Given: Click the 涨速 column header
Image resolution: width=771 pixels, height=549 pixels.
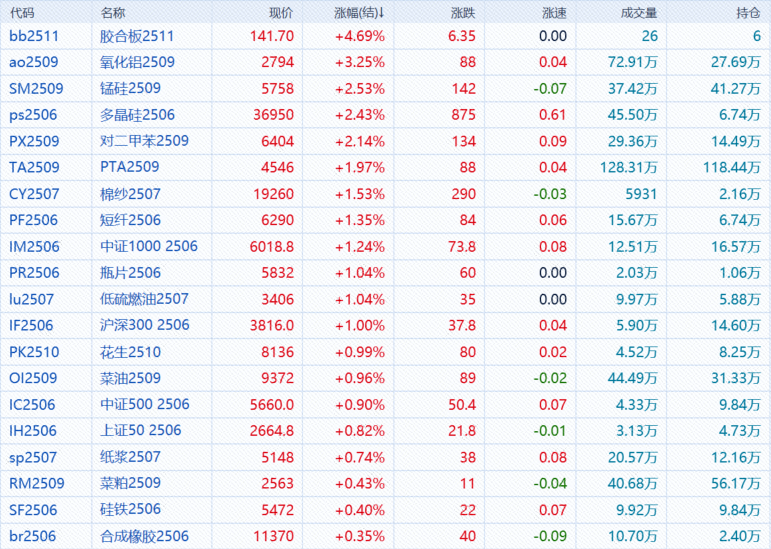Looking at the screenshot, I should 554,13.
